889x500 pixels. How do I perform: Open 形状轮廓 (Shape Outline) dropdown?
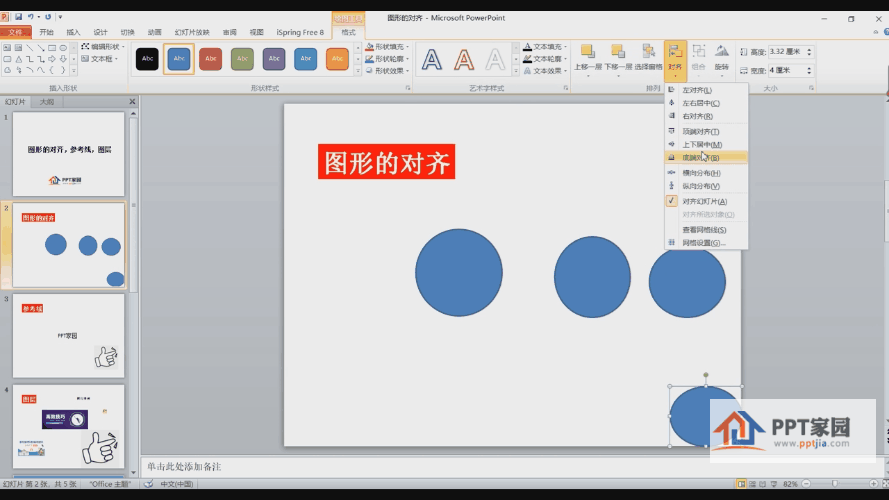coord(387,58)
